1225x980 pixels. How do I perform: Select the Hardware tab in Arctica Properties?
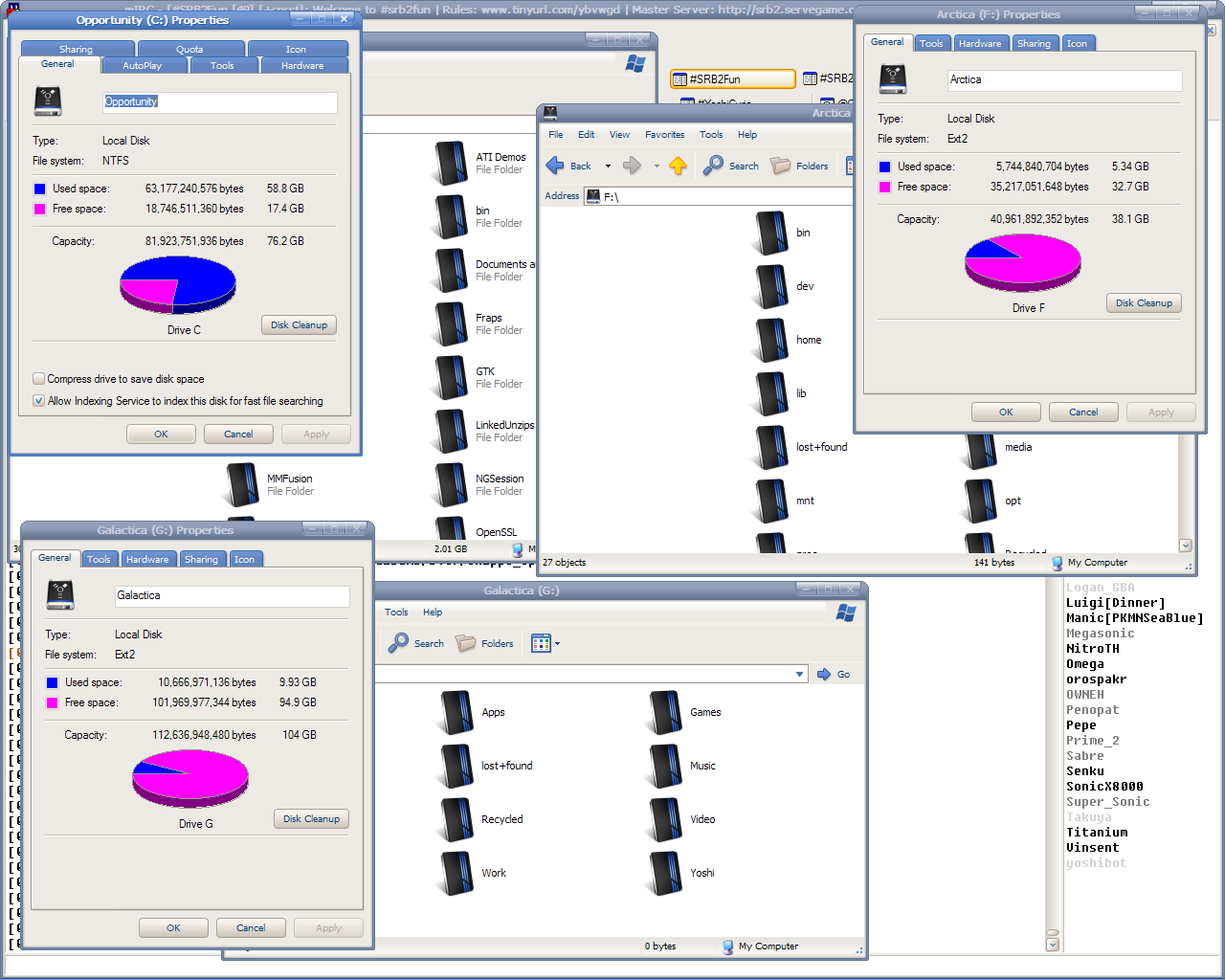pos(980,43)
